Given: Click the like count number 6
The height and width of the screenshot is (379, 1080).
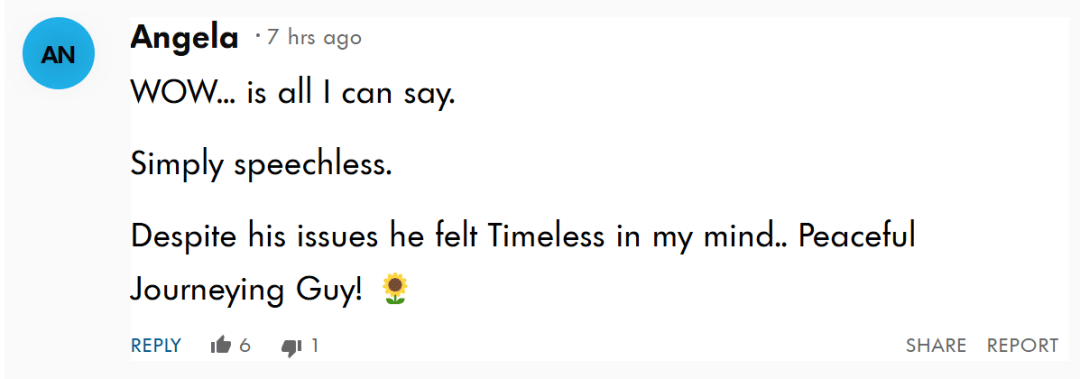Looking at the screenshot, I should coord(245,345).
